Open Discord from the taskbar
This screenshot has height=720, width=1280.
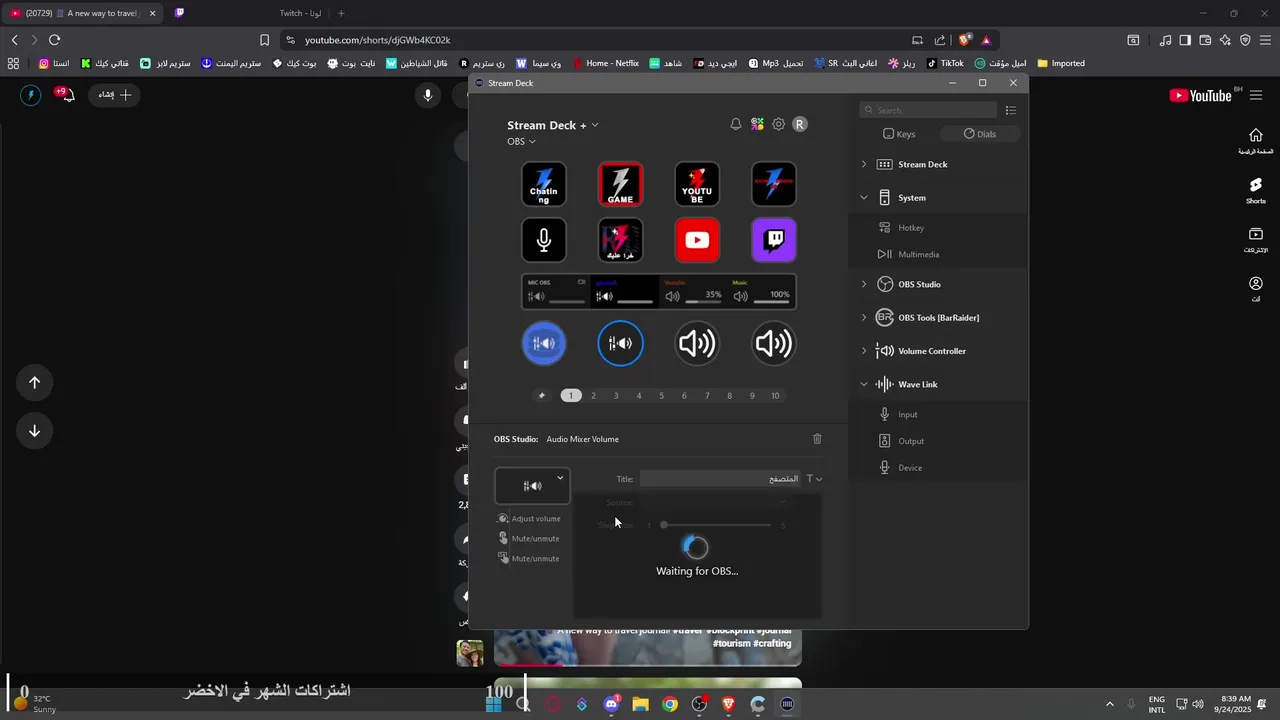[x=611, y=704]
